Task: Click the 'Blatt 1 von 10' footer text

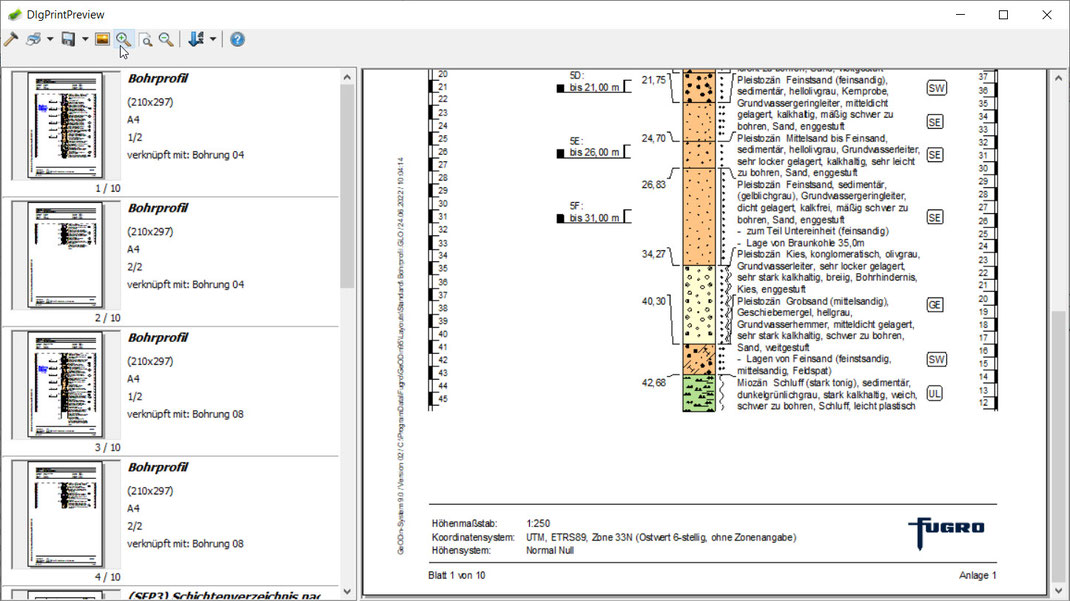Action: [457, 576]
